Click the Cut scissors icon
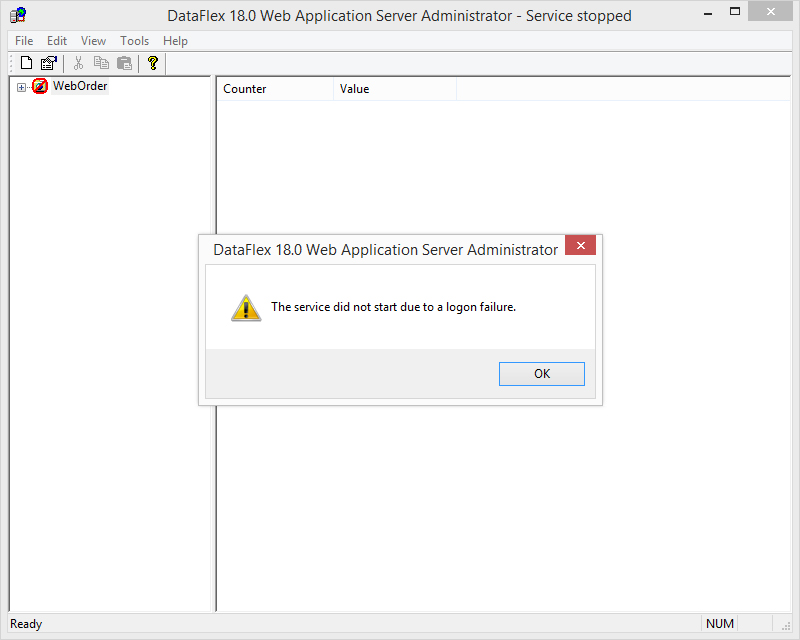The height and width of the screenshot is (640, 800). click(x=78, y=63)
